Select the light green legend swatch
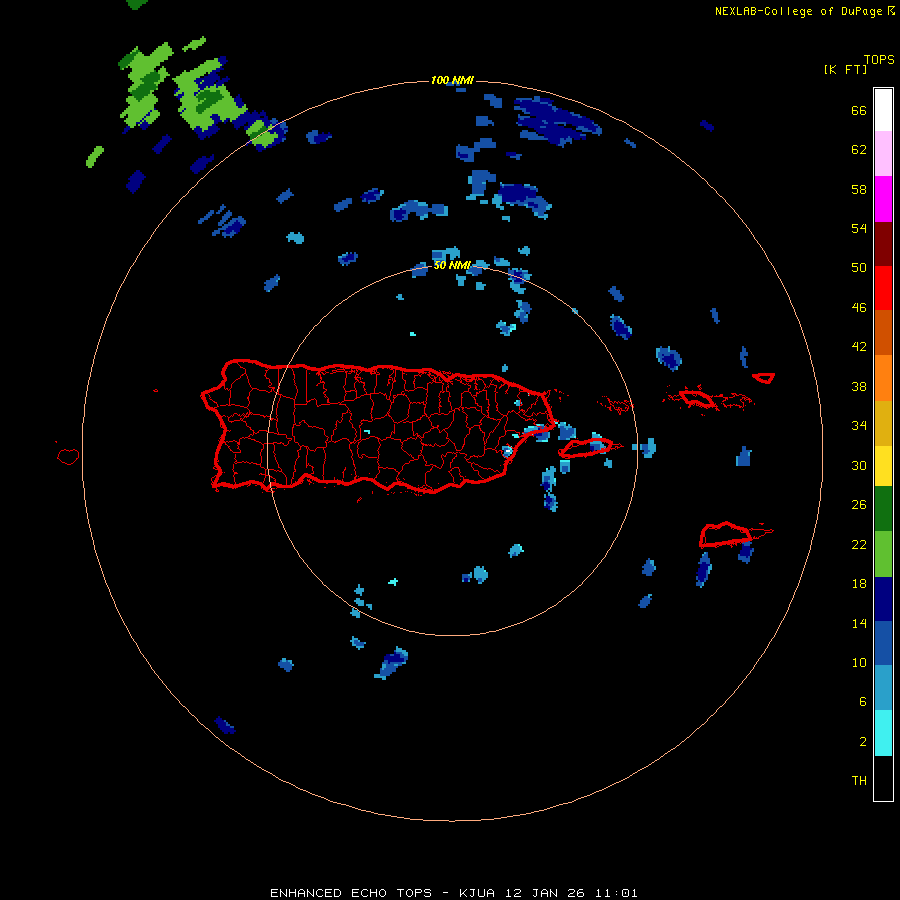This screenshot has height=900, width=900. click(883, 554)
